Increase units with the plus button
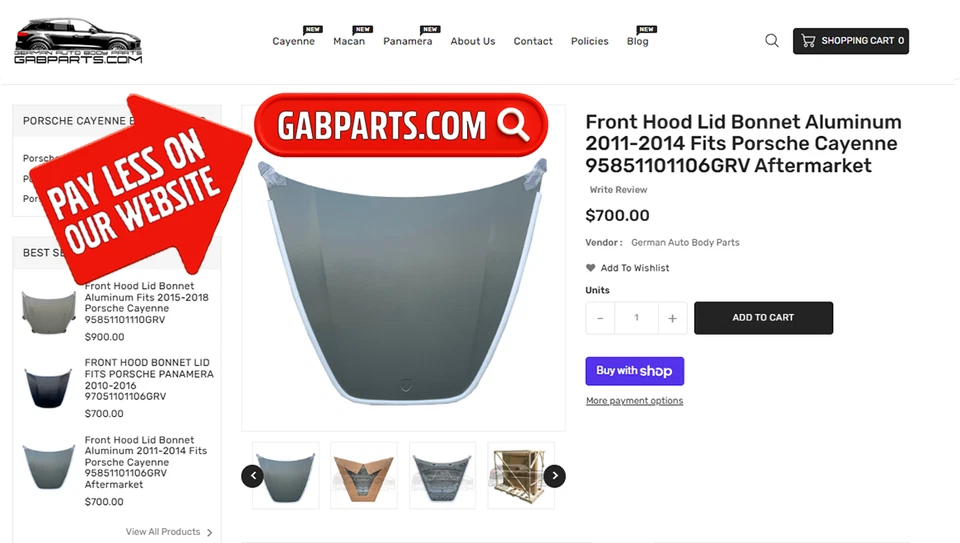 tap(672, 318)
